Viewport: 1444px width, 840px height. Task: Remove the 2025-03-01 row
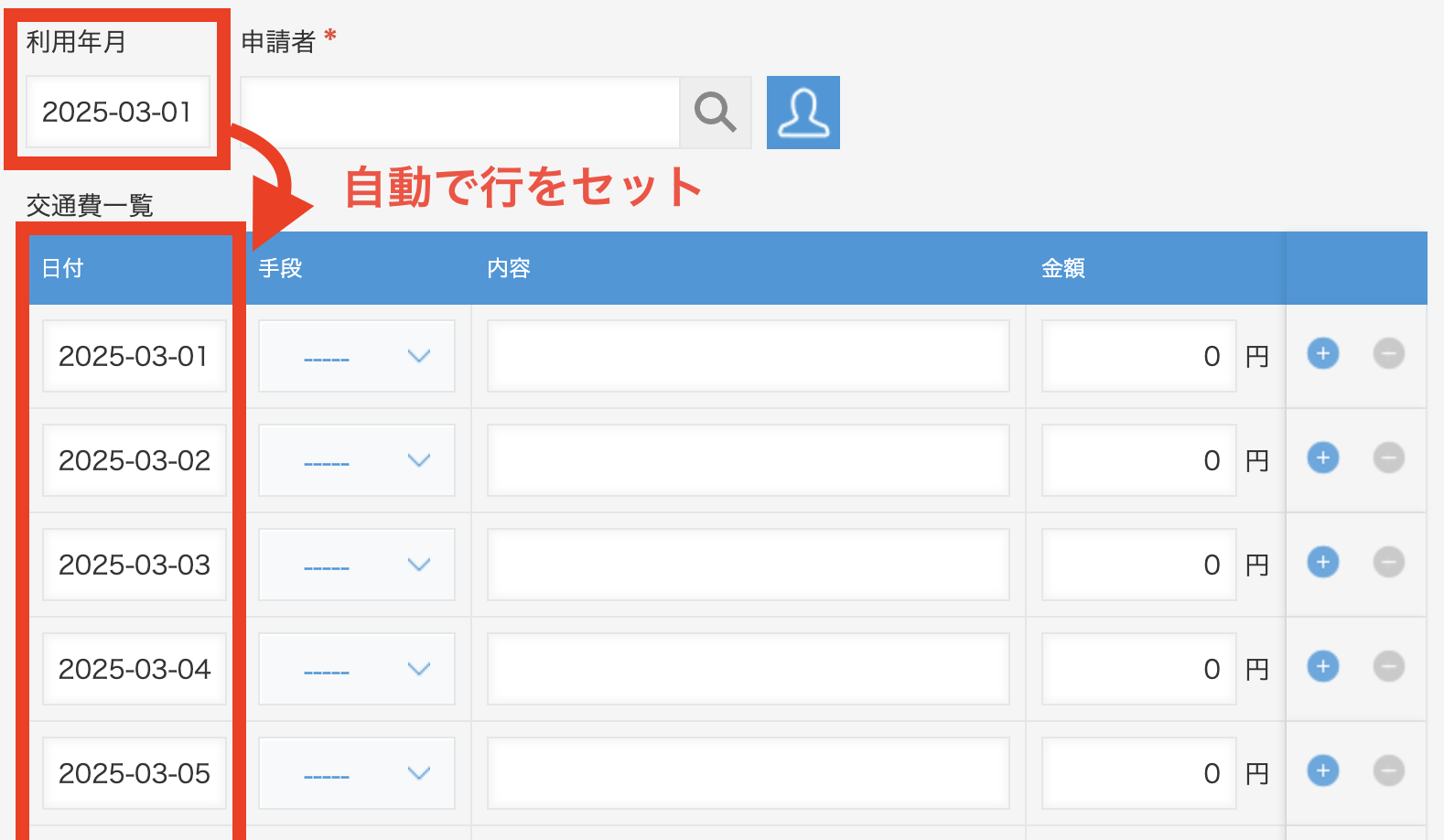coord(1389,353)
